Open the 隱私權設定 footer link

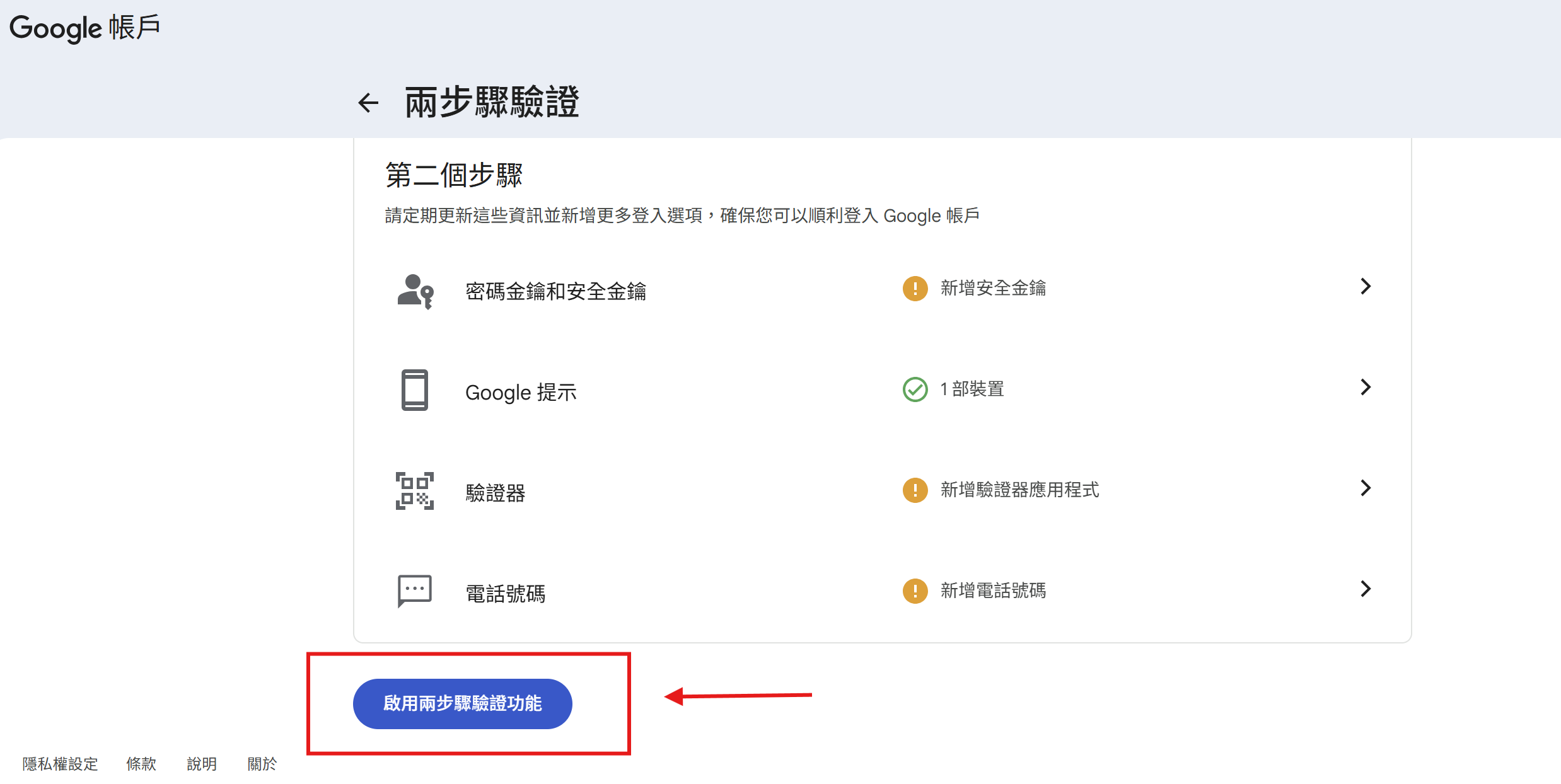click(x=61, y=764)
